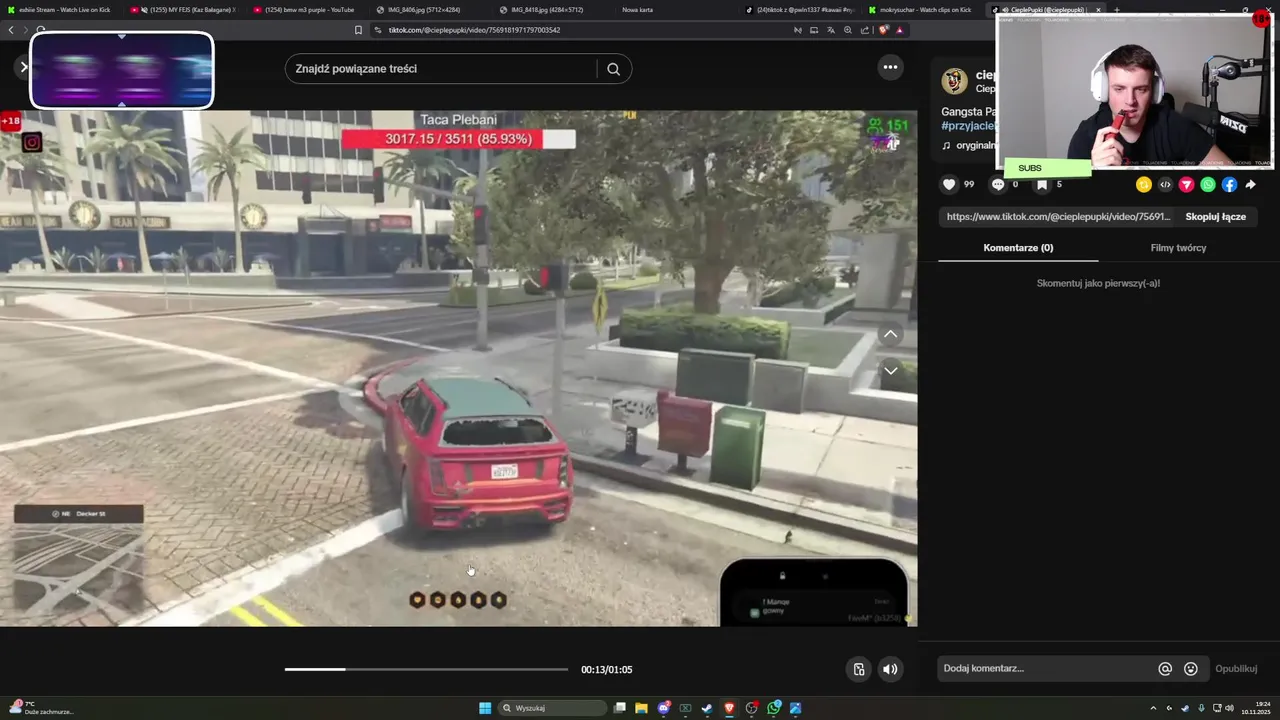Open more share options arrow
Screen dimensions: 1280x720
[1251, 184]
